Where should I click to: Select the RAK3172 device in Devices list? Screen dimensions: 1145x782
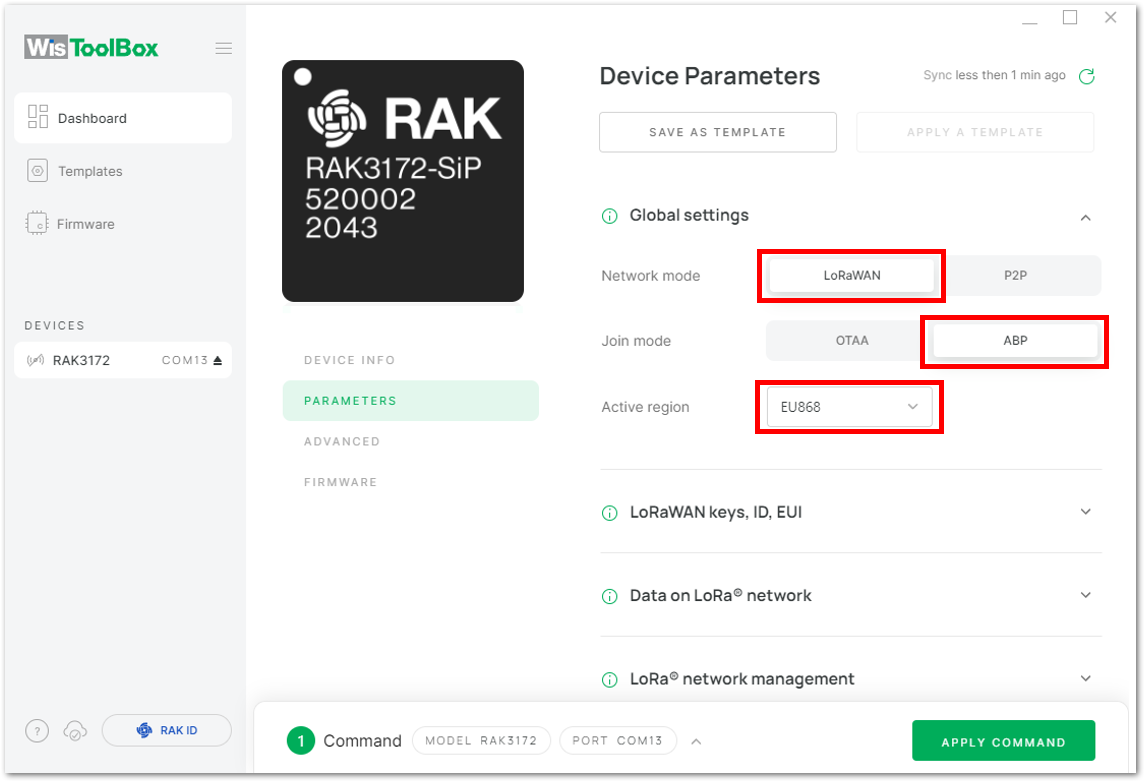click(x=123, y=360)
